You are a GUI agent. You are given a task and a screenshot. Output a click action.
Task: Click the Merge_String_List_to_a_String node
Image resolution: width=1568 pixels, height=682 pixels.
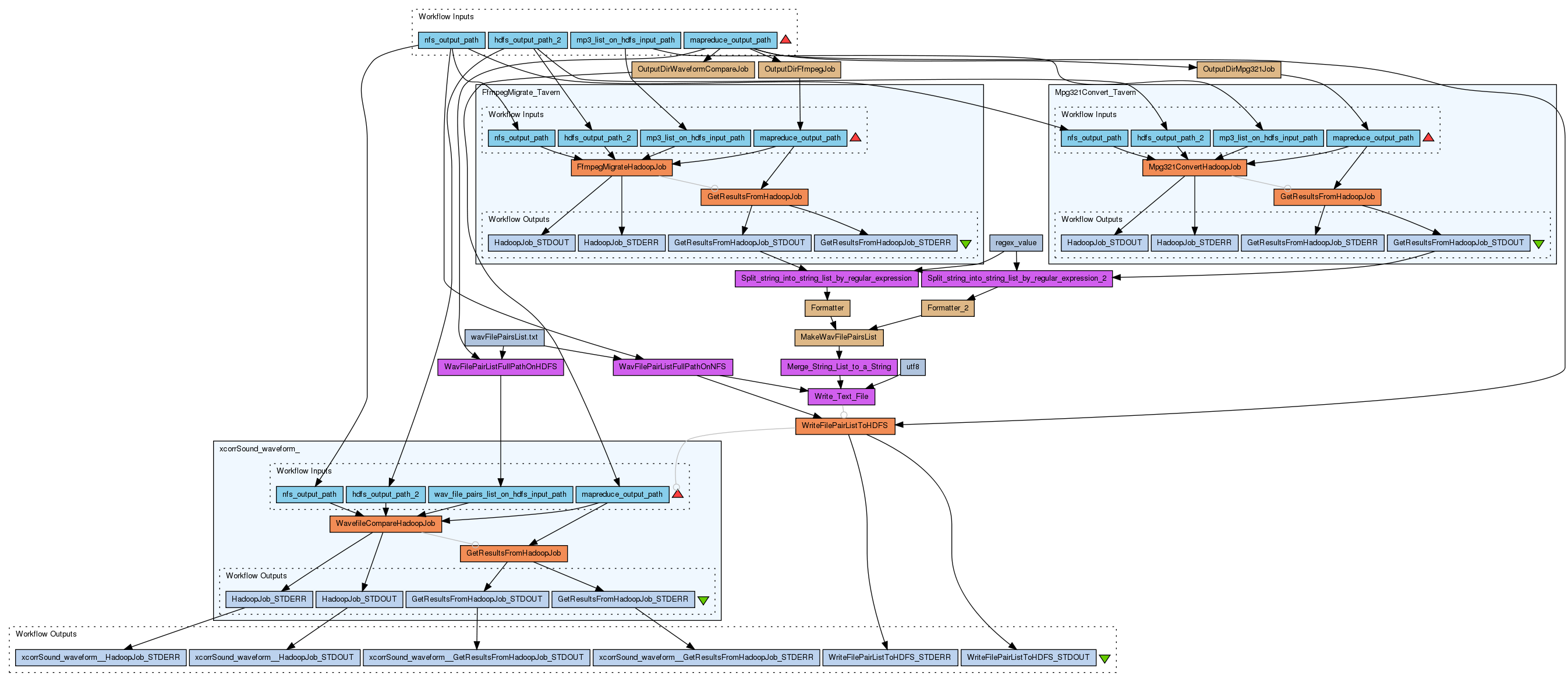coord(838,367)
